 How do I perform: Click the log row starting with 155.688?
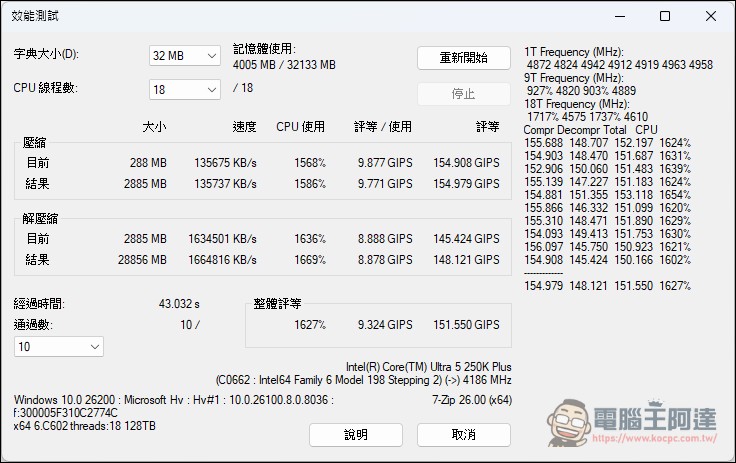607,143
